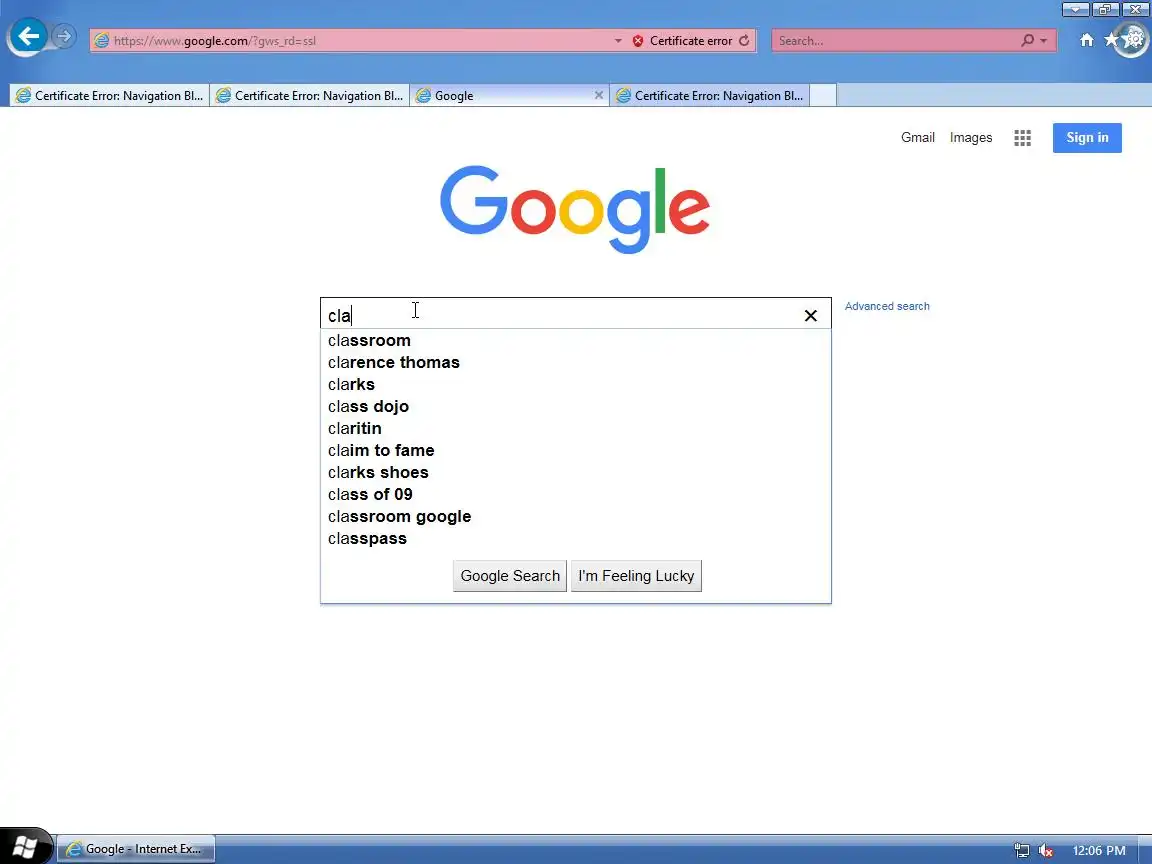
Task: Select suggestion 'classroom'
Action: 575,340
